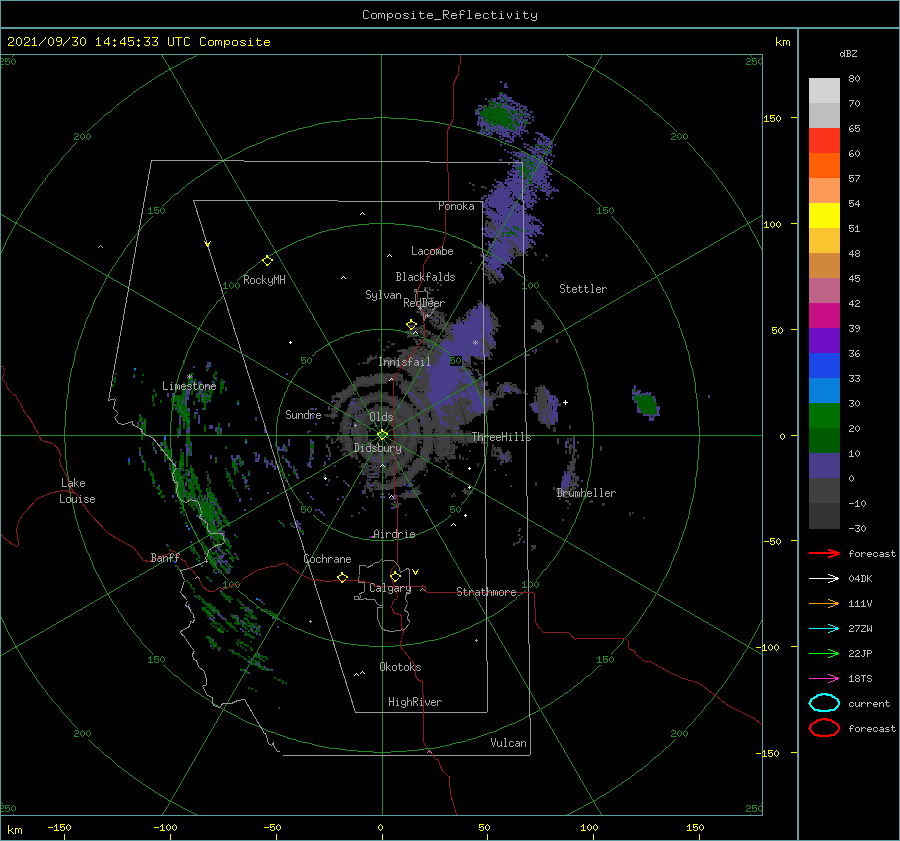The image size is (900, 841).
Task: Click the yellow diamond marker near Cochrane
Action: click(x=342, y=577)
